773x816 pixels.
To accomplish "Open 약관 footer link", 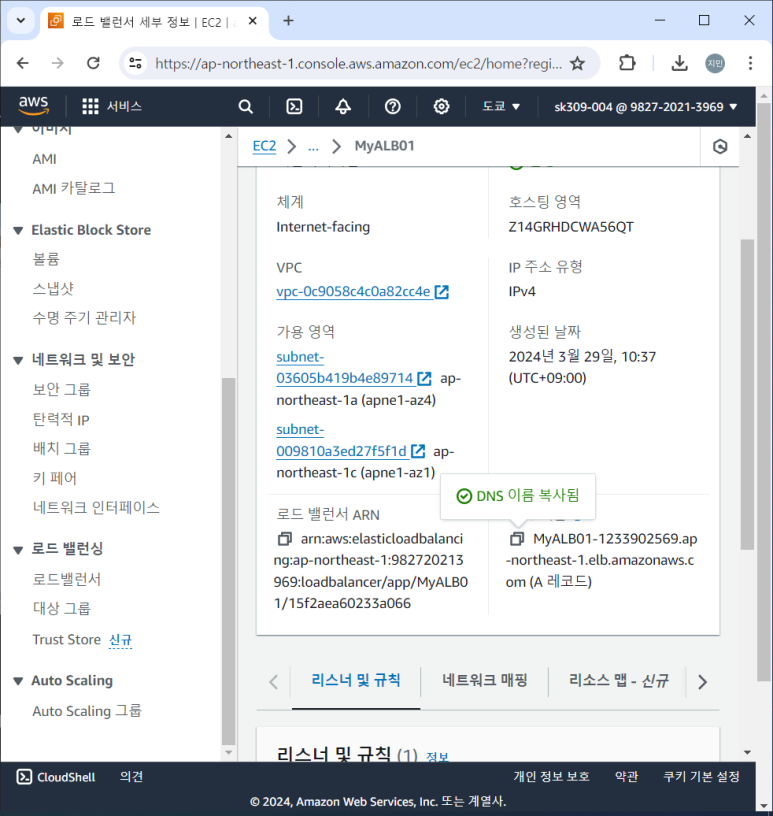I will (x=626, y=776).
